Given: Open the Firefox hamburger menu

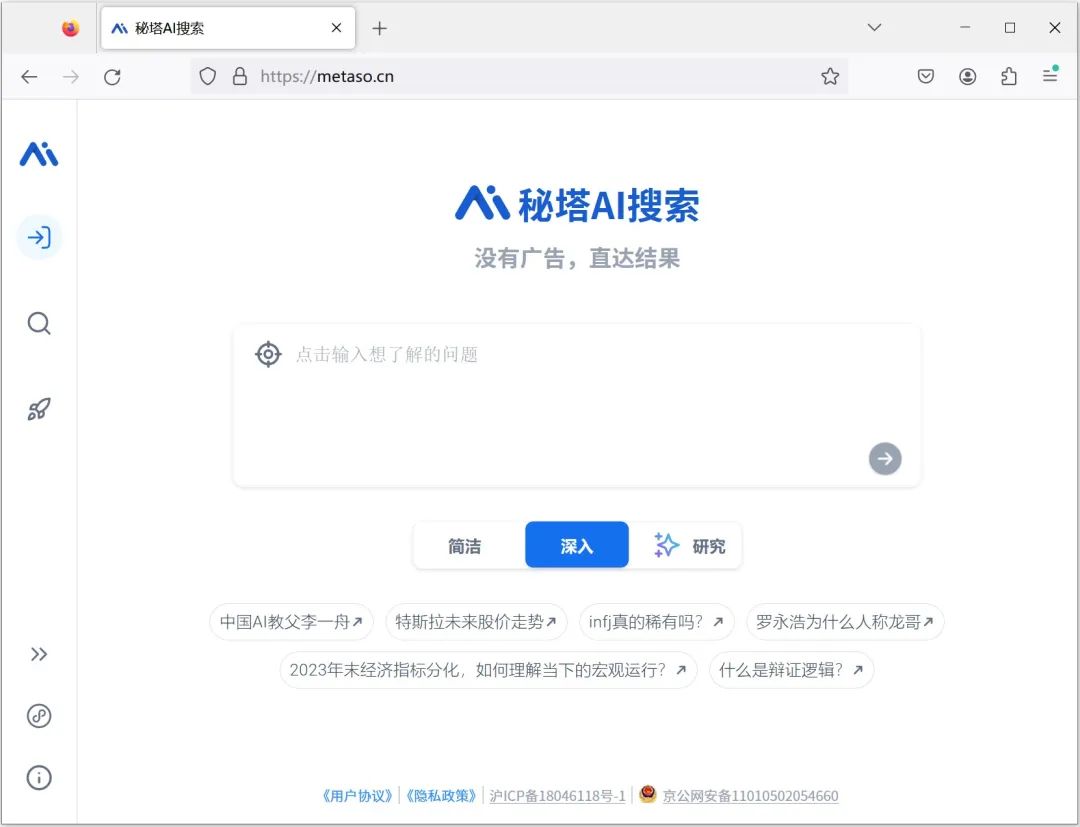Looking at the screenshot, I should click(1050, 75).
